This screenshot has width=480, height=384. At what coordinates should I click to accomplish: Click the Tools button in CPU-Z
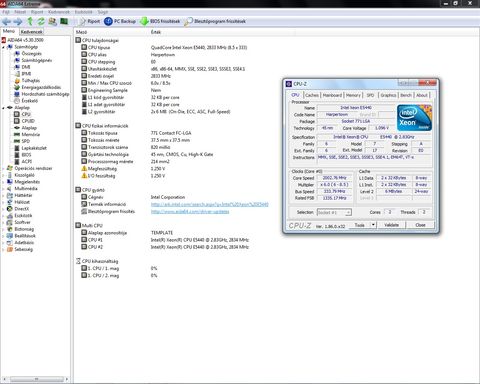coord(359,225)
